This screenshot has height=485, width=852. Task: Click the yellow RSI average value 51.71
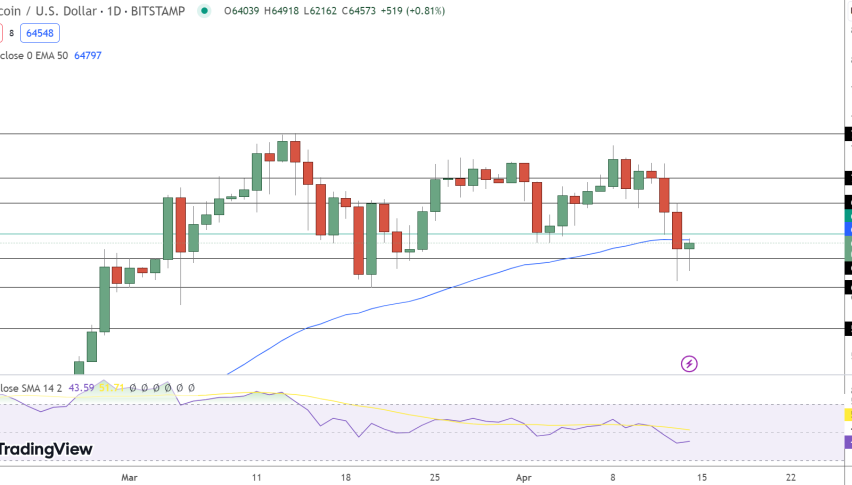(112, 388)
